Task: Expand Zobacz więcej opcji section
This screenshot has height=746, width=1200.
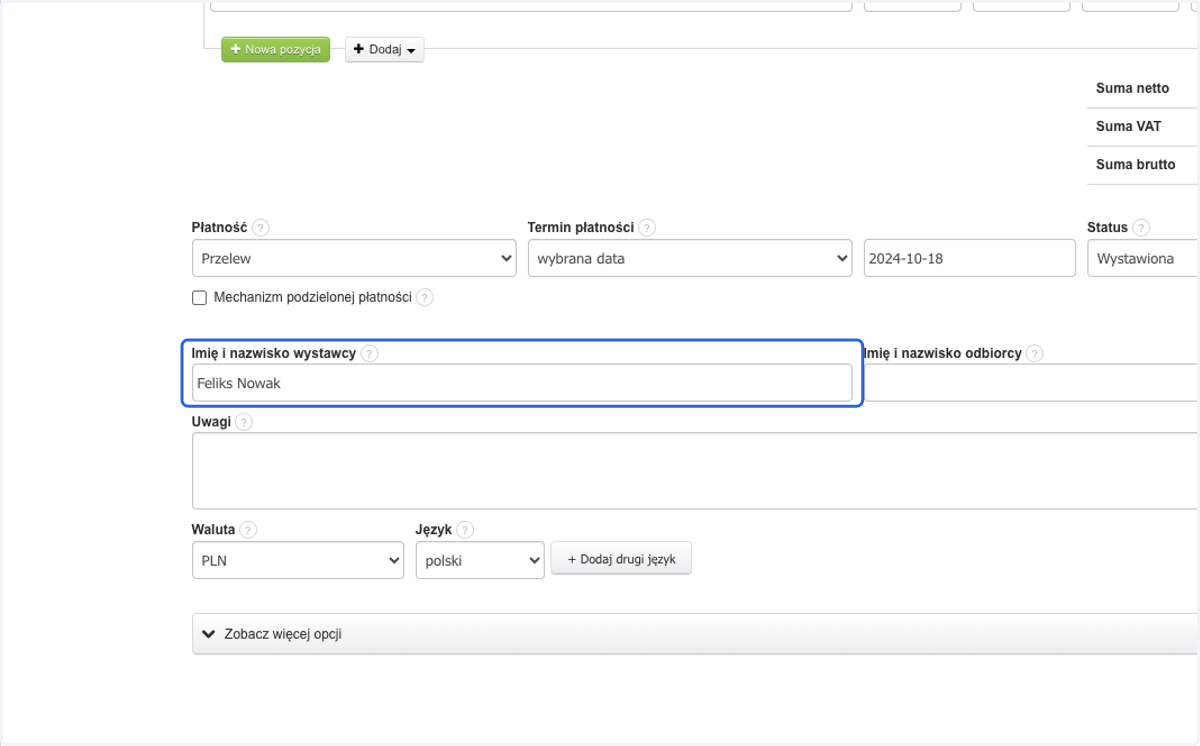Action: tap(695, 633)
